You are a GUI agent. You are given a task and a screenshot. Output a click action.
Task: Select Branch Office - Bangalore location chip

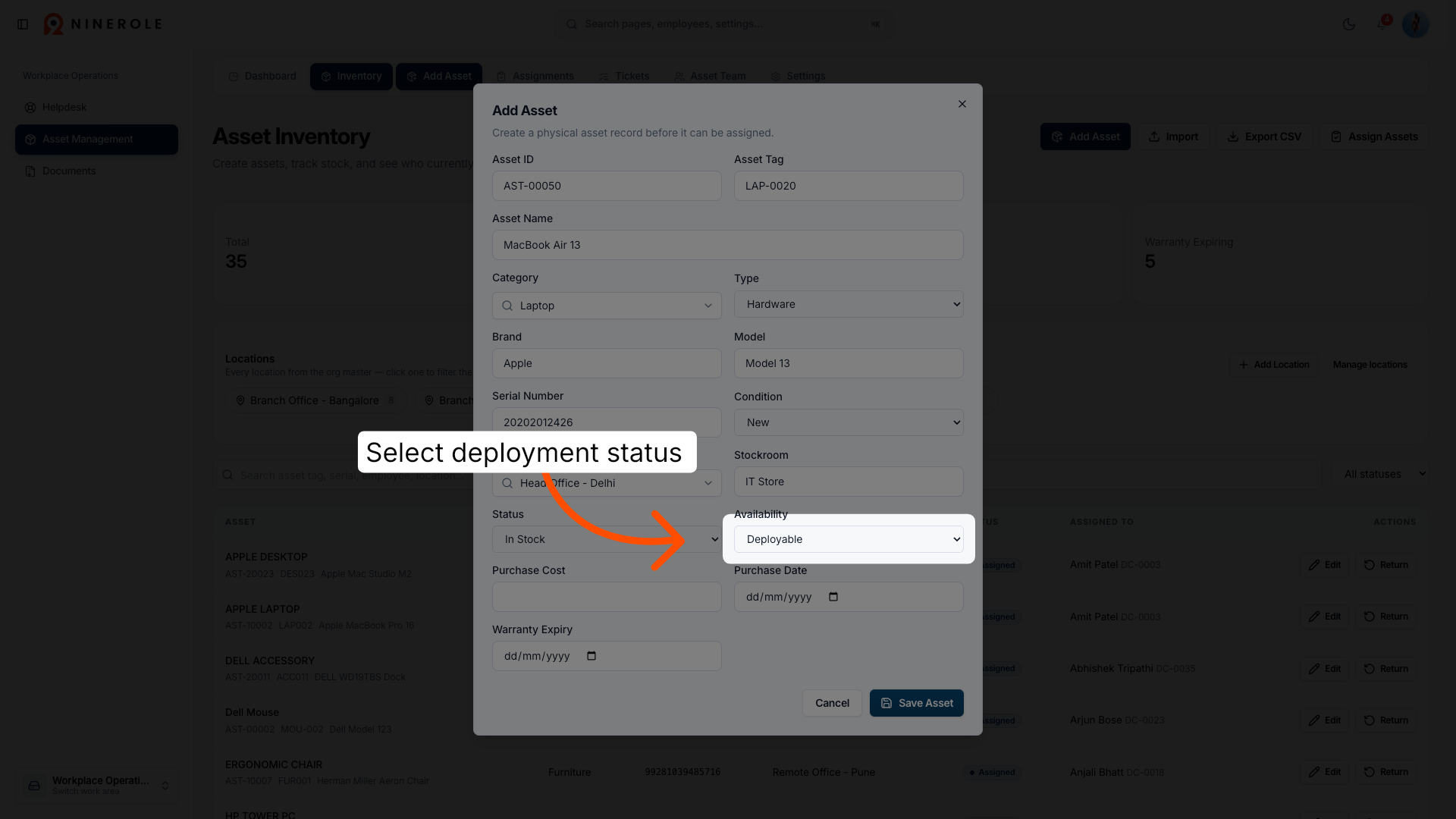[315, 400]
